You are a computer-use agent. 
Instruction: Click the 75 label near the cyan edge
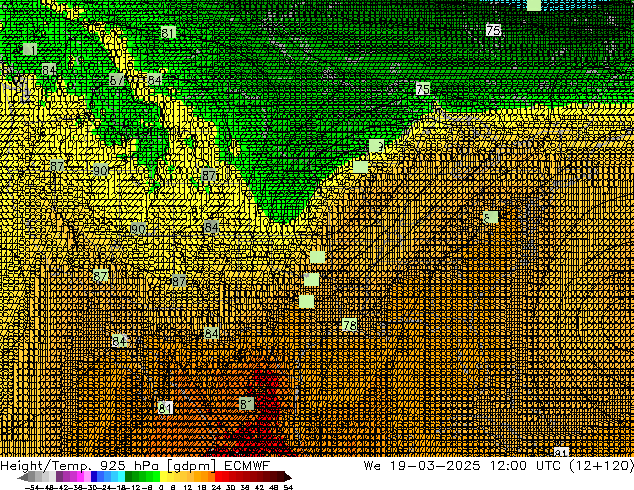click(493, 30)
